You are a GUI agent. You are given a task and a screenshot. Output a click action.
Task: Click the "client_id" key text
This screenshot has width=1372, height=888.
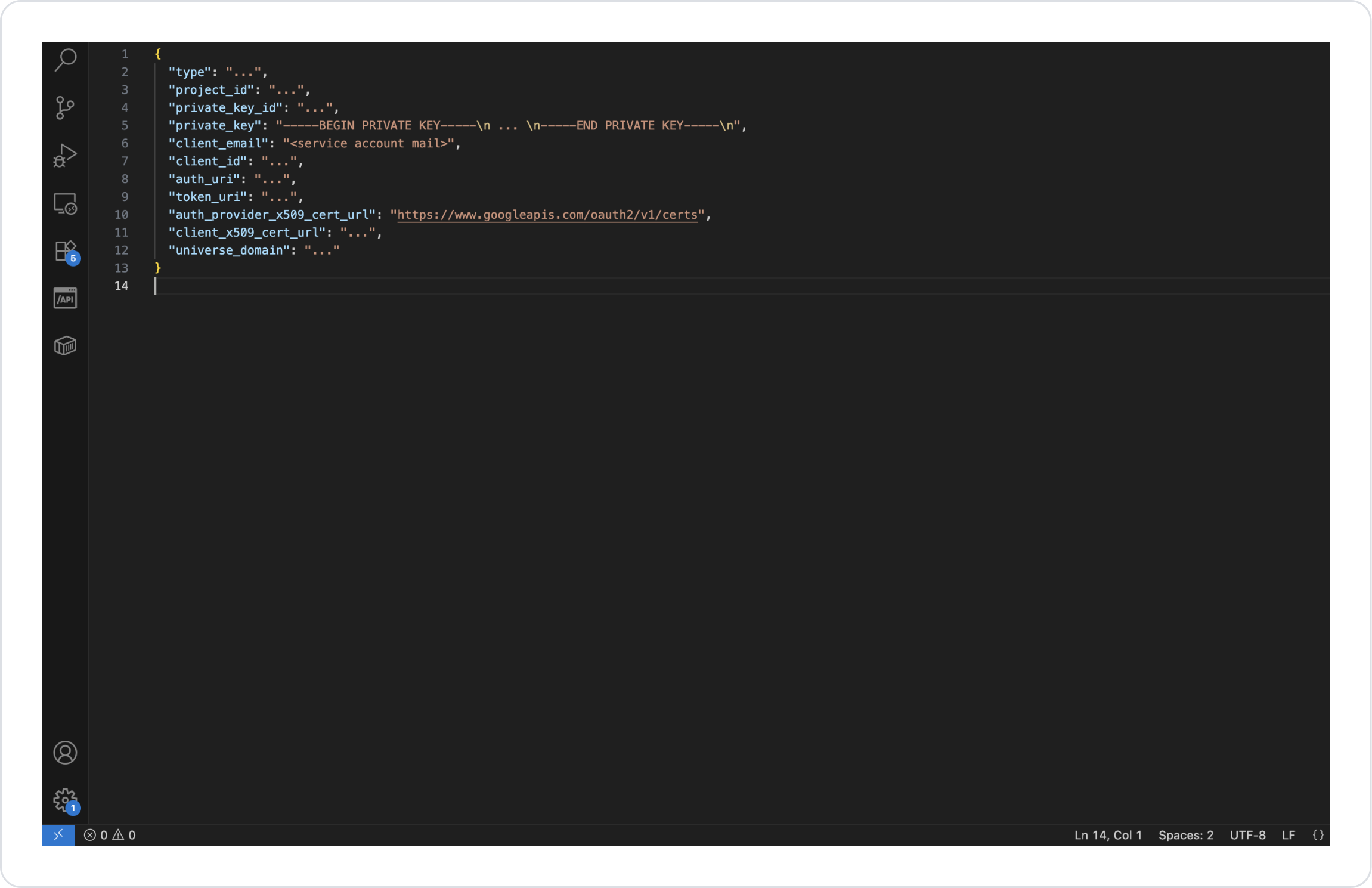click(x=207, y=162)
